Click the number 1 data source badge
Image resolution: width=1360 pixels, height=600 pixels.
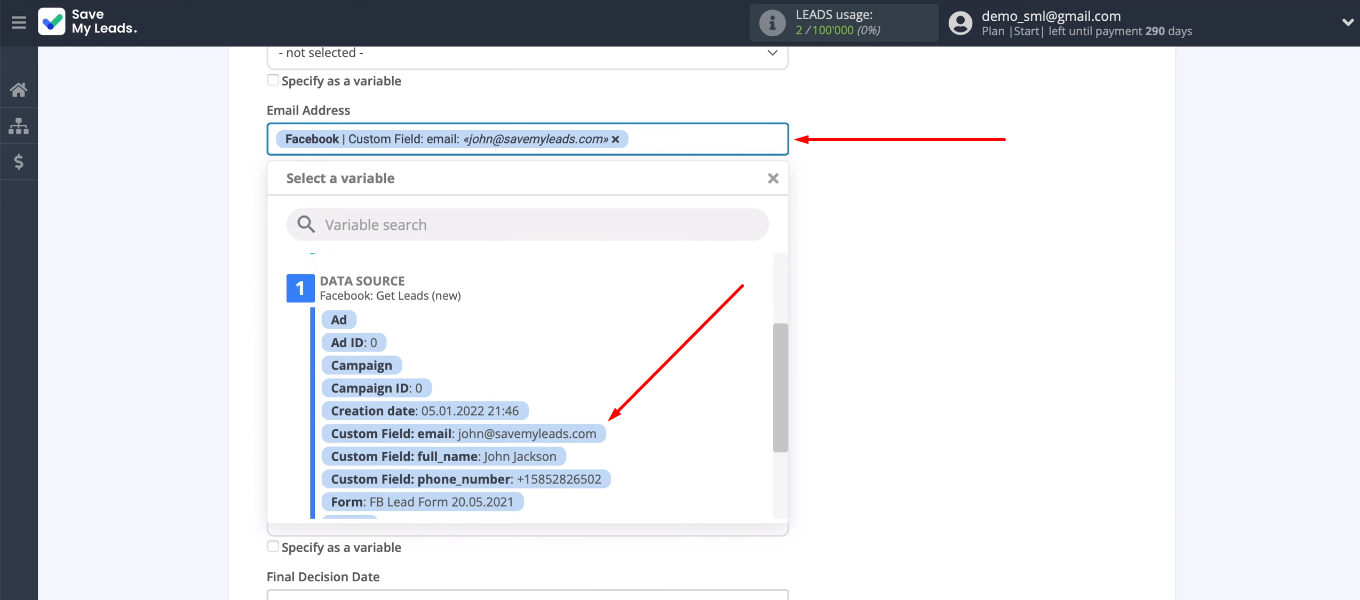click(300, 289)
